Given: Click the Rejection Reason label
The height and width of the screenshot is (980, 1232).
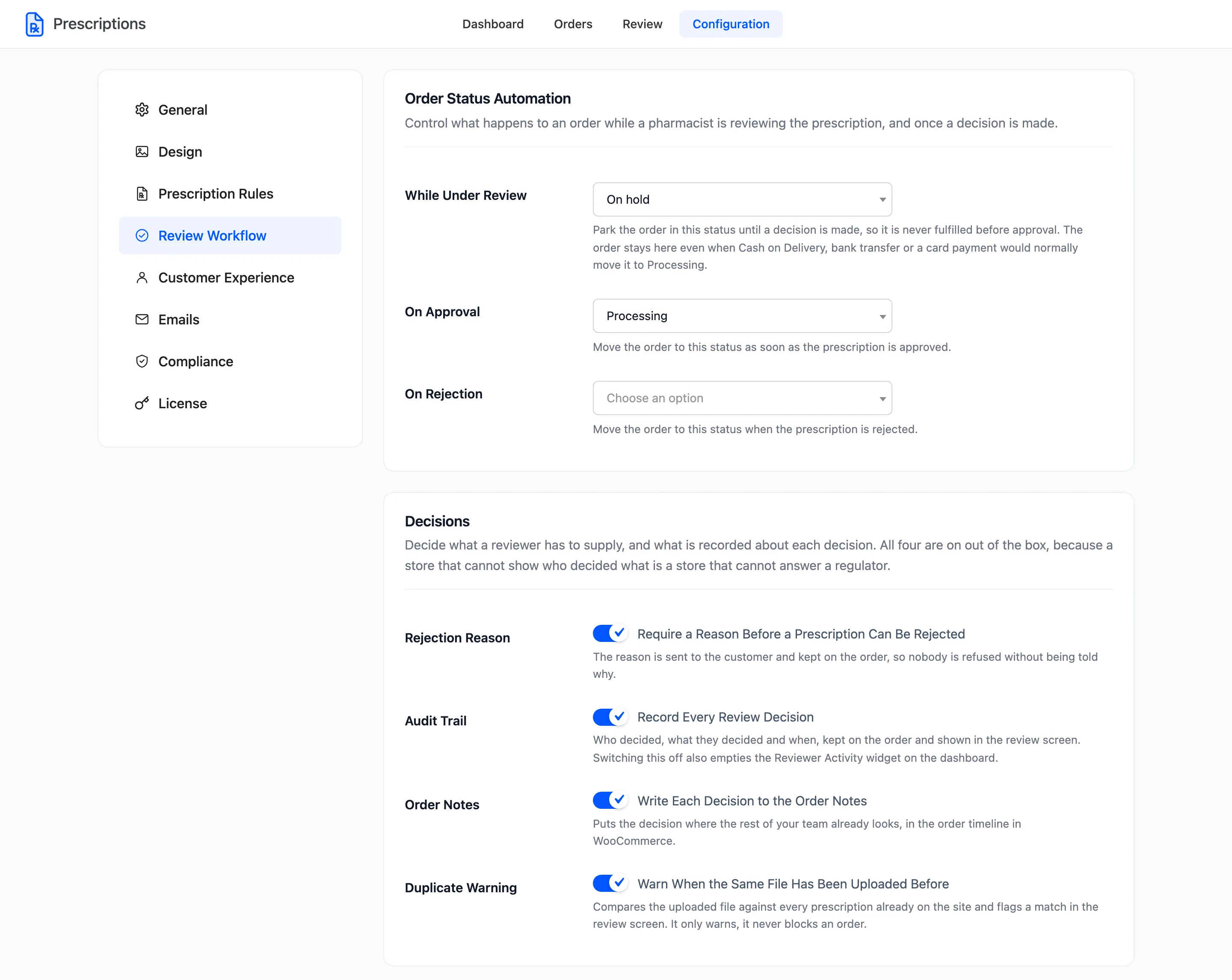Looking at the screenshot, I should pyautogui.click(x=457, y=638).
